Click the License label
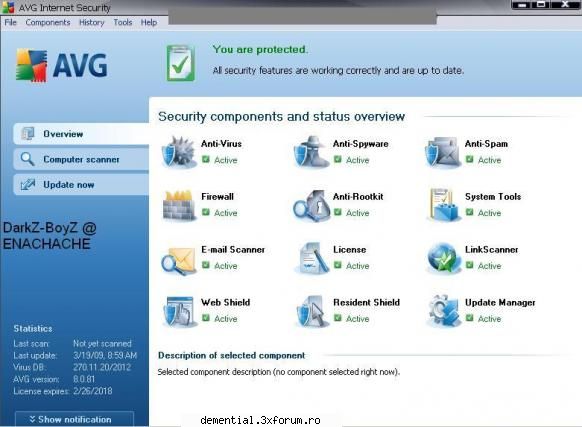 click(350, 250)
